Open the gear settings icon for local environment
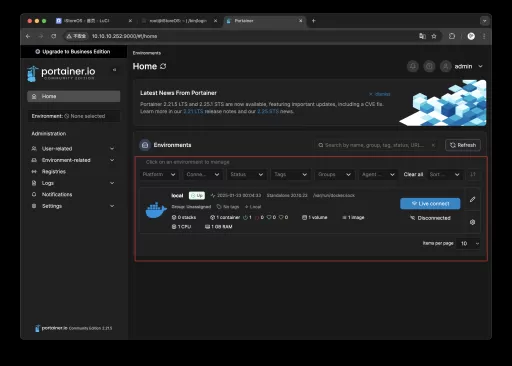Screen dimensions: 512x366 tap(472, 222)
